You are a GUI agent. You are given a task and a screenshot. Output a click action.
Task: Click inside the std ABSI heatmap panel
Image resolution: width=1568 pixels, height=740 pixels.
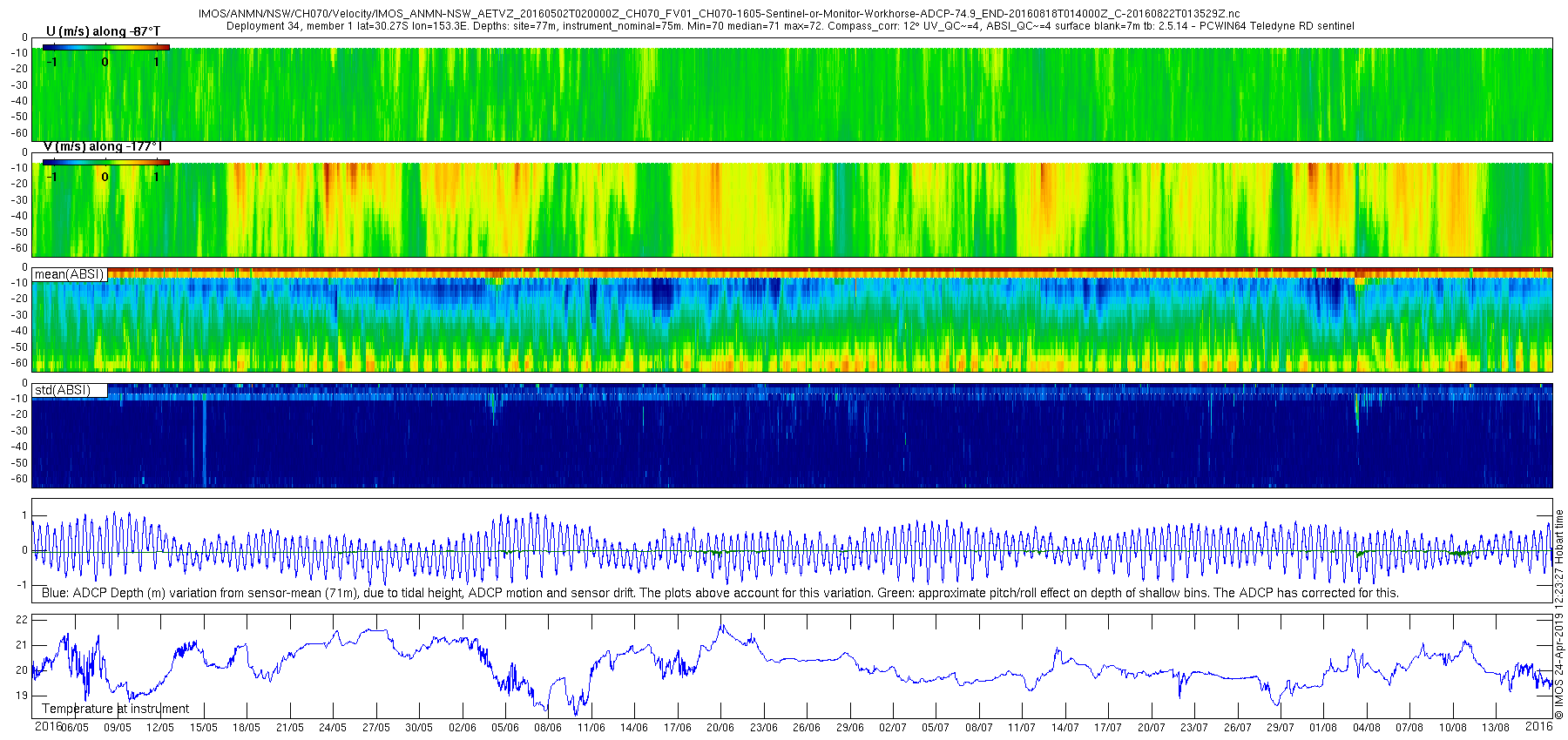click(x=792, y=435)
